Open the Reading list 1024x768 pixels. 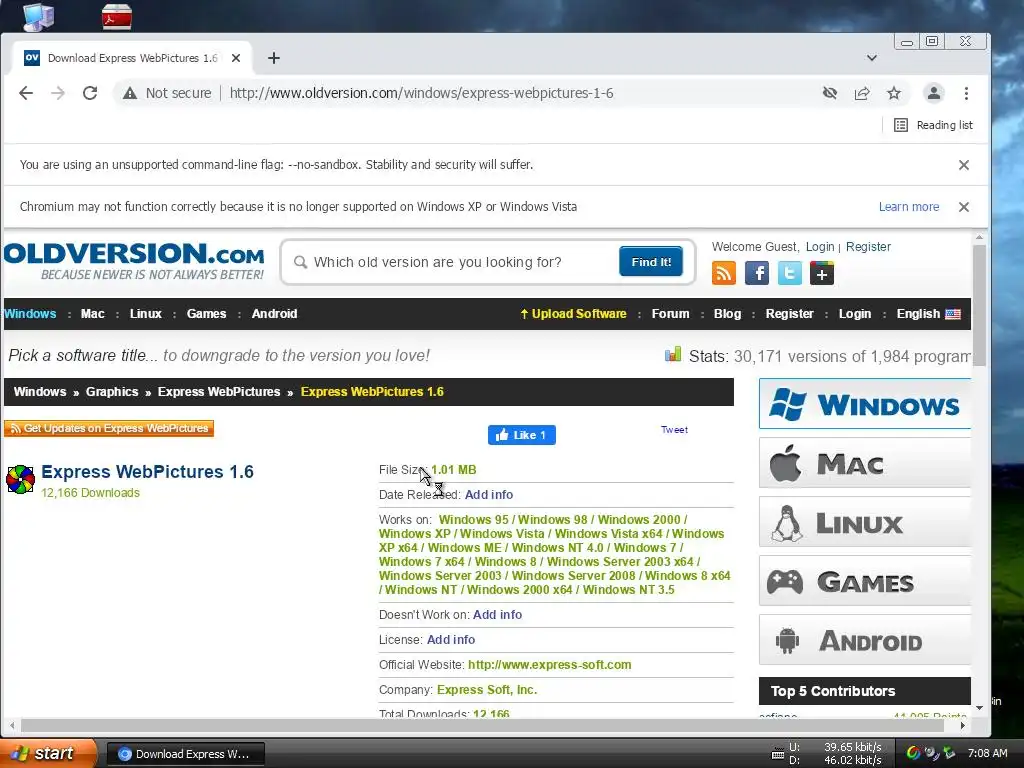point(933,125)
